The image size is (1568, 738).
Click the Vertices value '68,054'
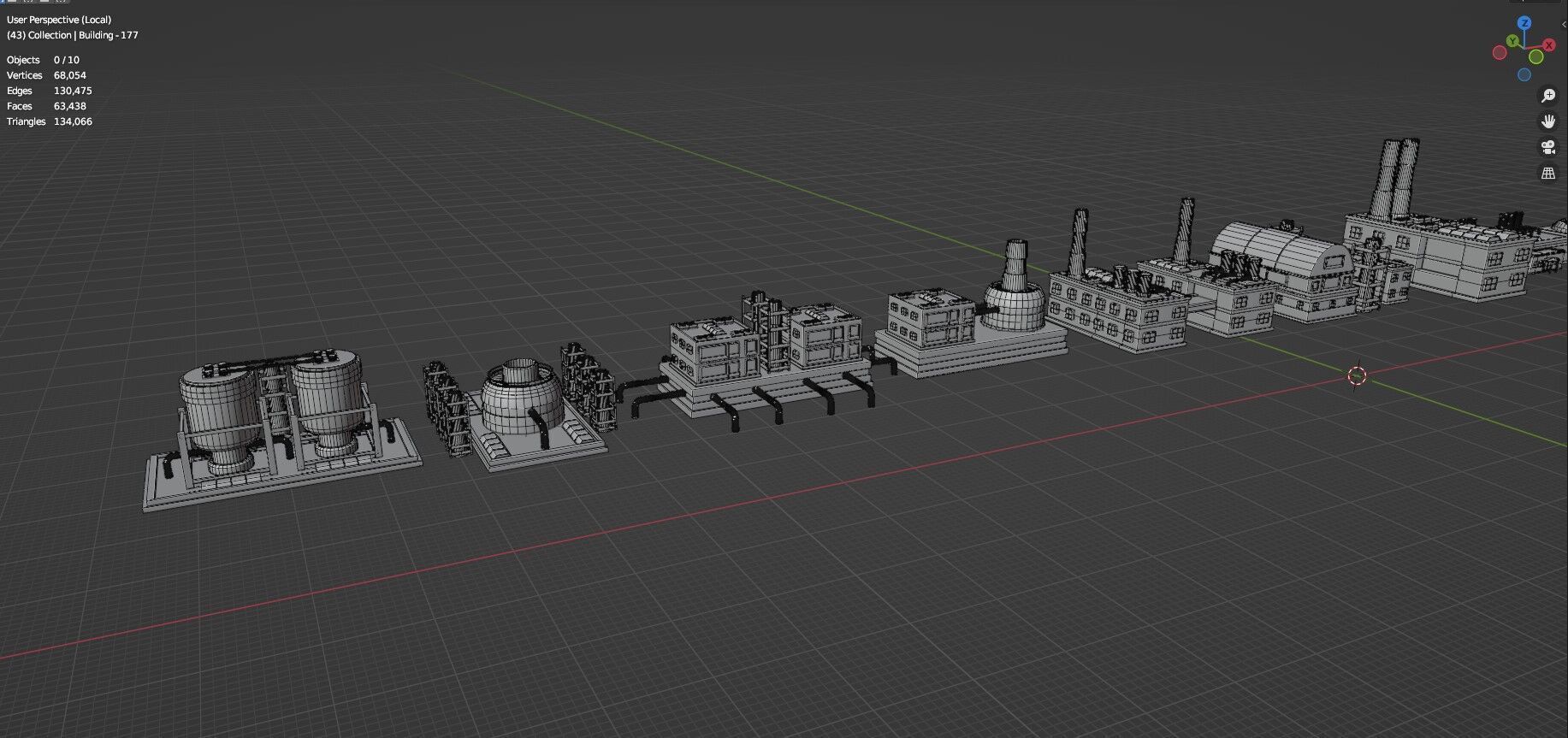click(x=70, y=75)
